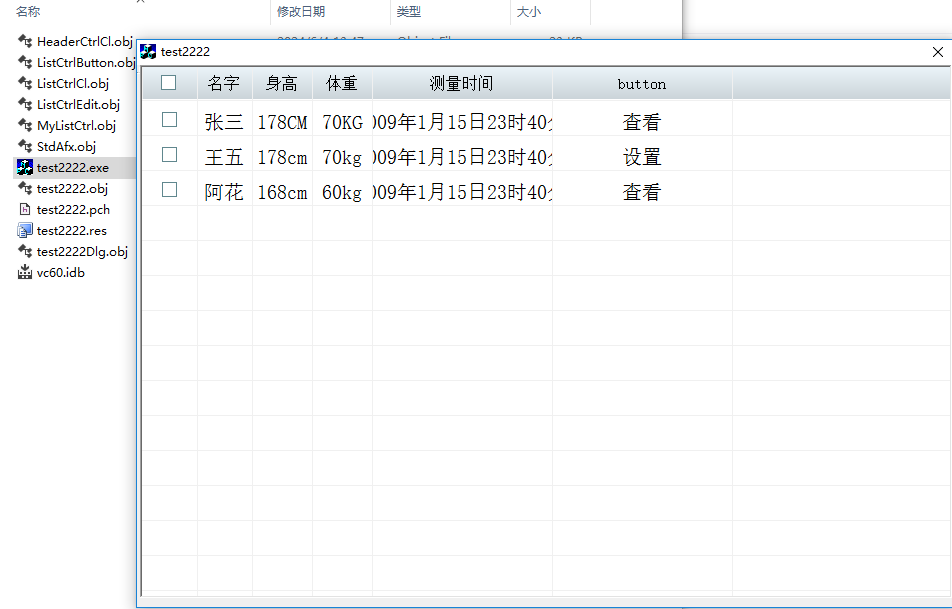Select the file name test2222.exe
Viewport: 952px width, 609px height.
[73, 168]
